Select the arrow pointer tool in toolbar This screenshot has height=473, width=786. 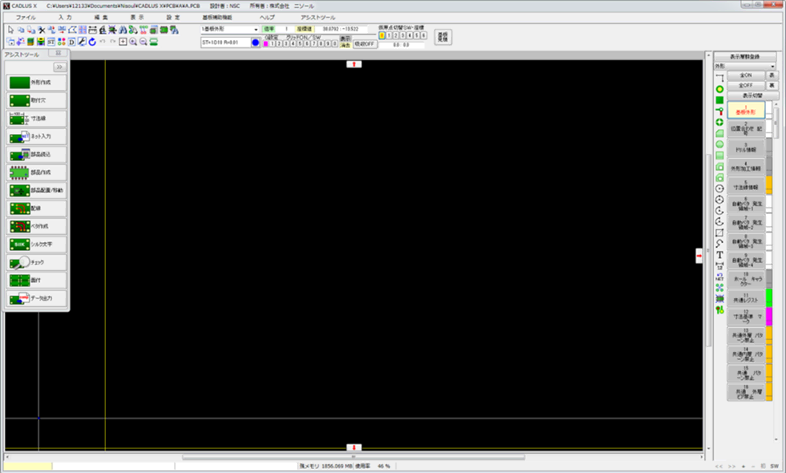pos(11,30)
